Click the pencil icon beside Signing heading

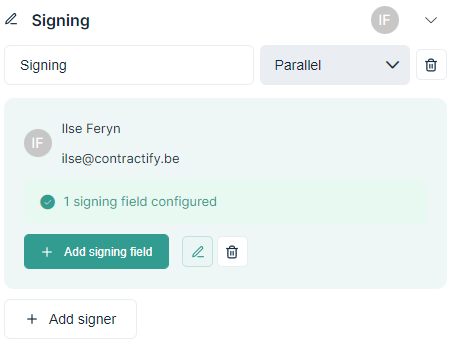click(x=11, y=19)
